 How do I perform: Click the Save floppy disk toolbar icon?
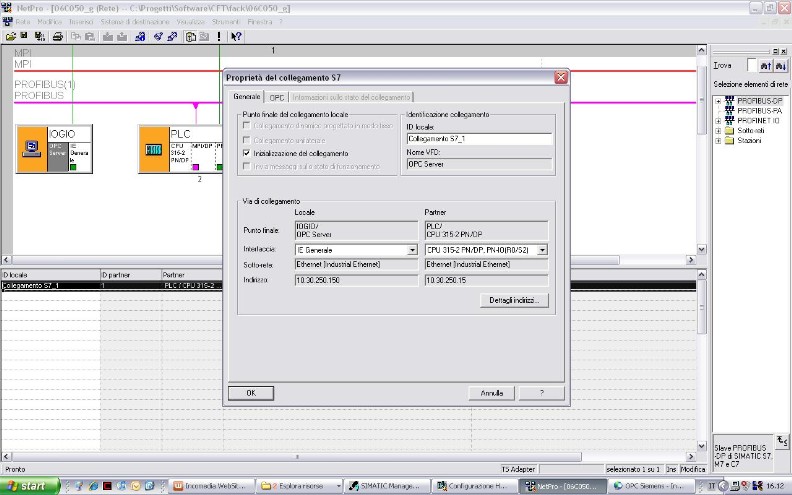(x=24, y=36)
